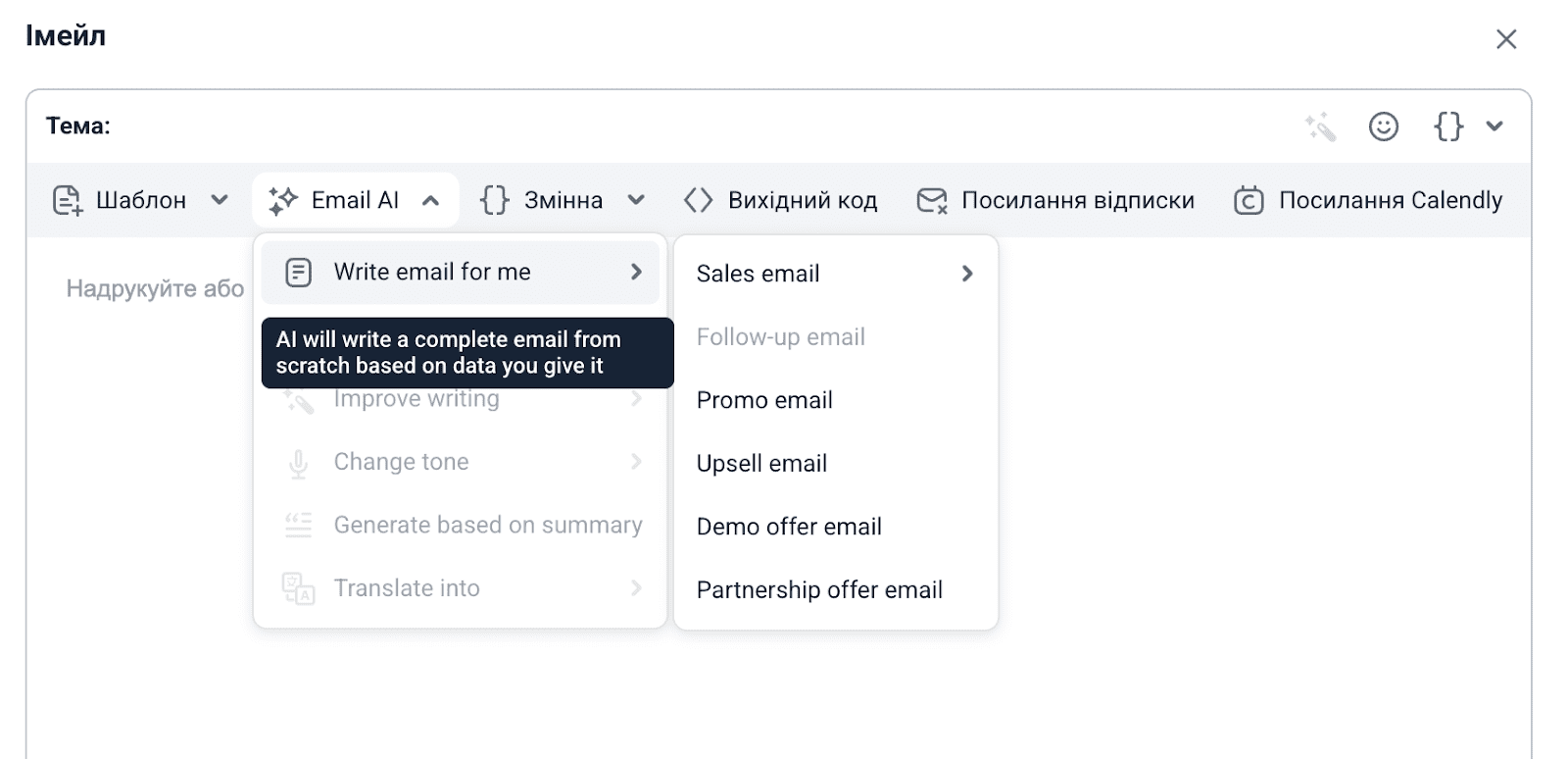Viewport: 1568px width, 759px height.
Task: Click the envelope icon next to Посилання відписки
Action: [931, 199]
